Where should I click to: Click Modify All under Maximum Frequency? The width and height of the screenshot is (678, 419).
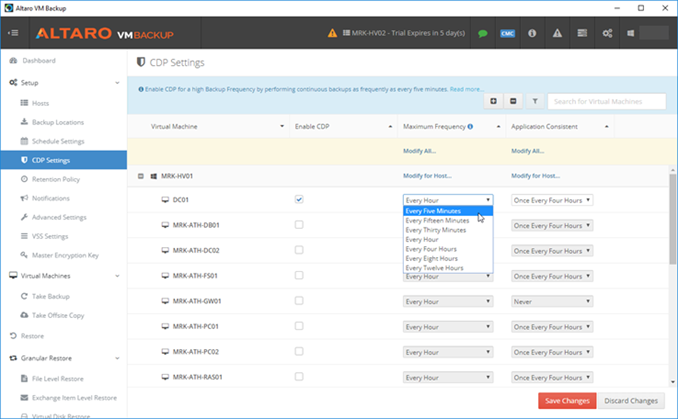coord(419,151)
